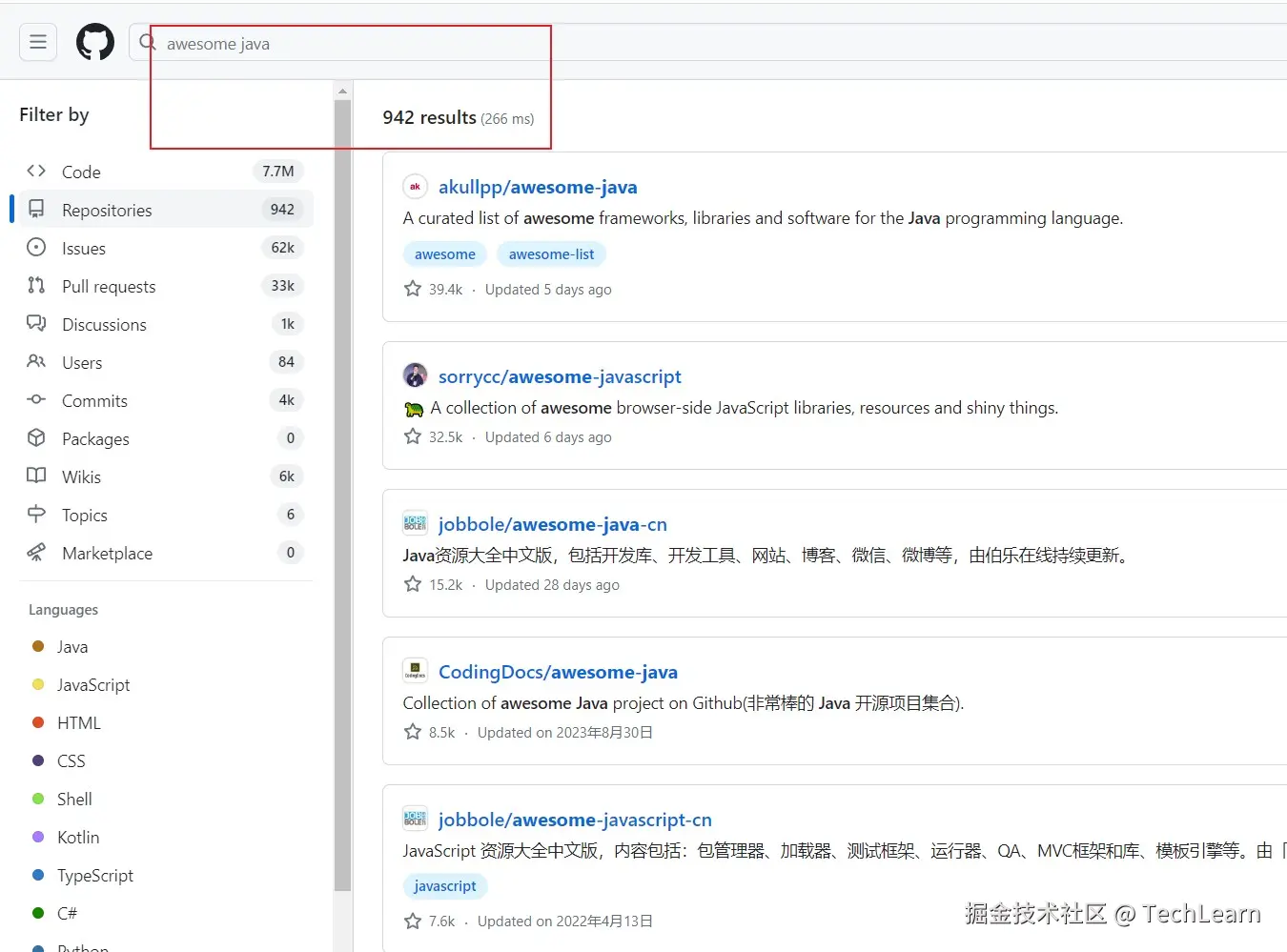Show Commits results

(166, 400)
